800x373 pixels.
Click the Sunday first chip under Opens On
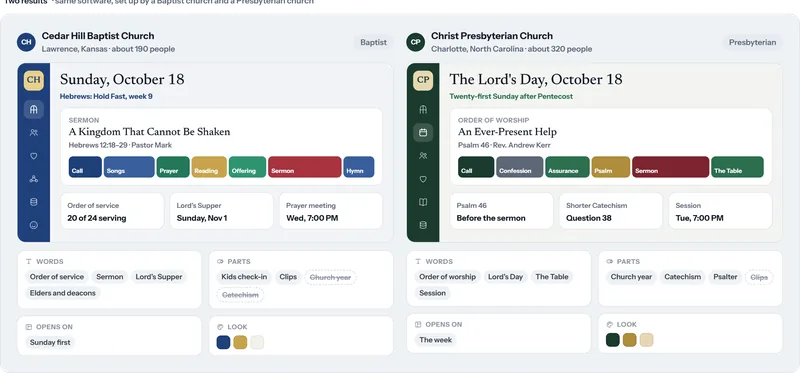[x=50, y=342]
